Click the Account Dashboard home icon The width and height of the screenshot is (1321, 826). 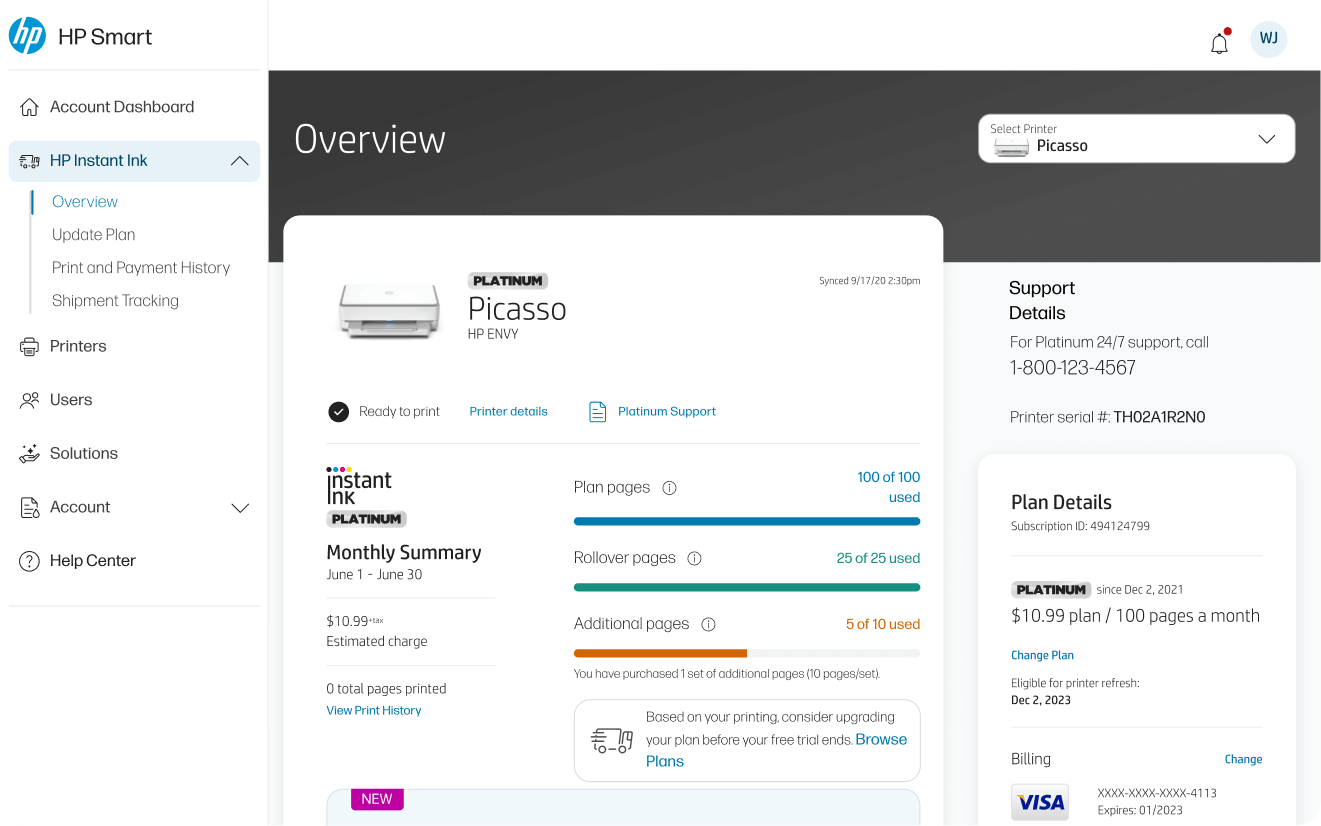pyautogui.click(x=29, y=107)
